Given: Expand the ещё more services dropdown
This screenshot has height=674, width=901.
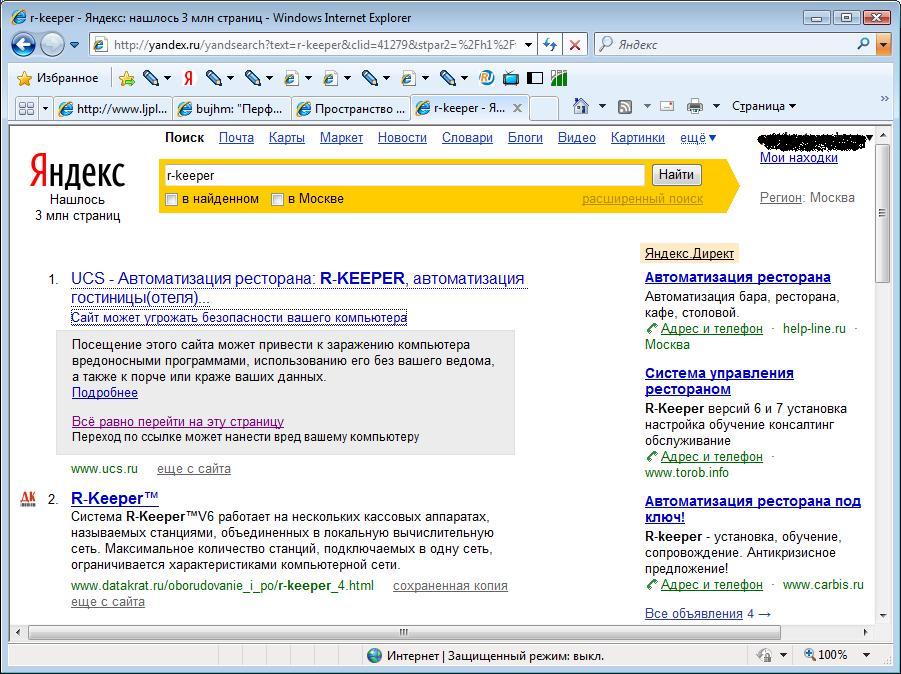Looking at the screenshot, I should [698, 137].
